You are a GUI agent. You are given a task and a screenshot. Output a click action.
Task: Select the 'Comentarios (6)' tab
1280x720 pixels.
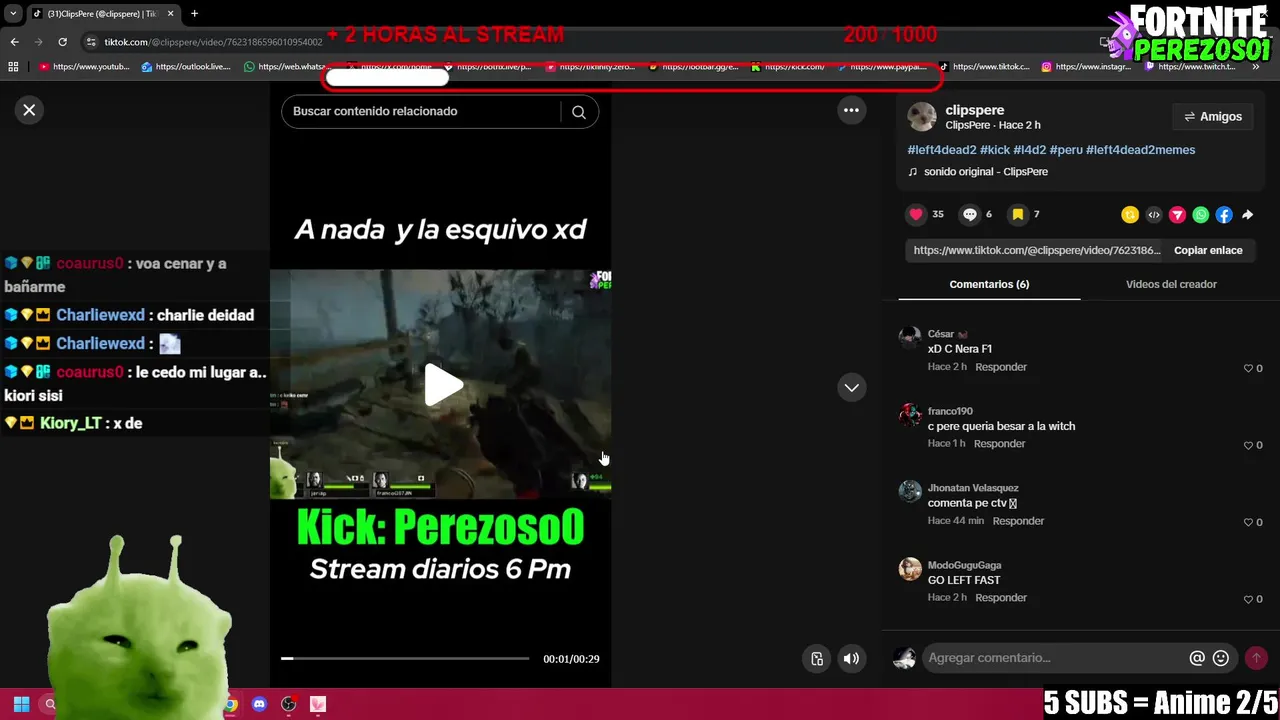pos(989,284)
